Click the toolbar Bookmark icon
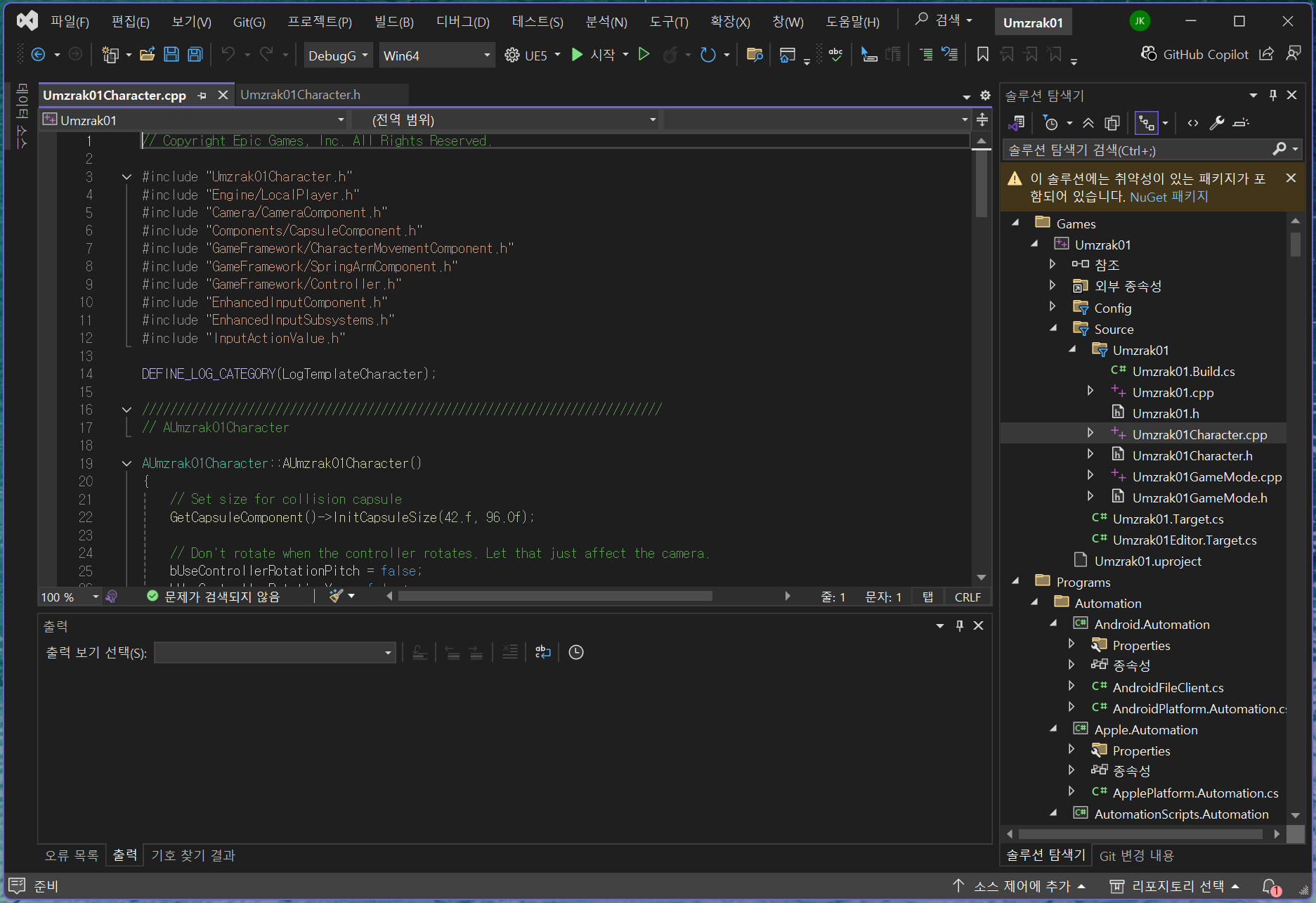1316x903 pixels. 982,54
